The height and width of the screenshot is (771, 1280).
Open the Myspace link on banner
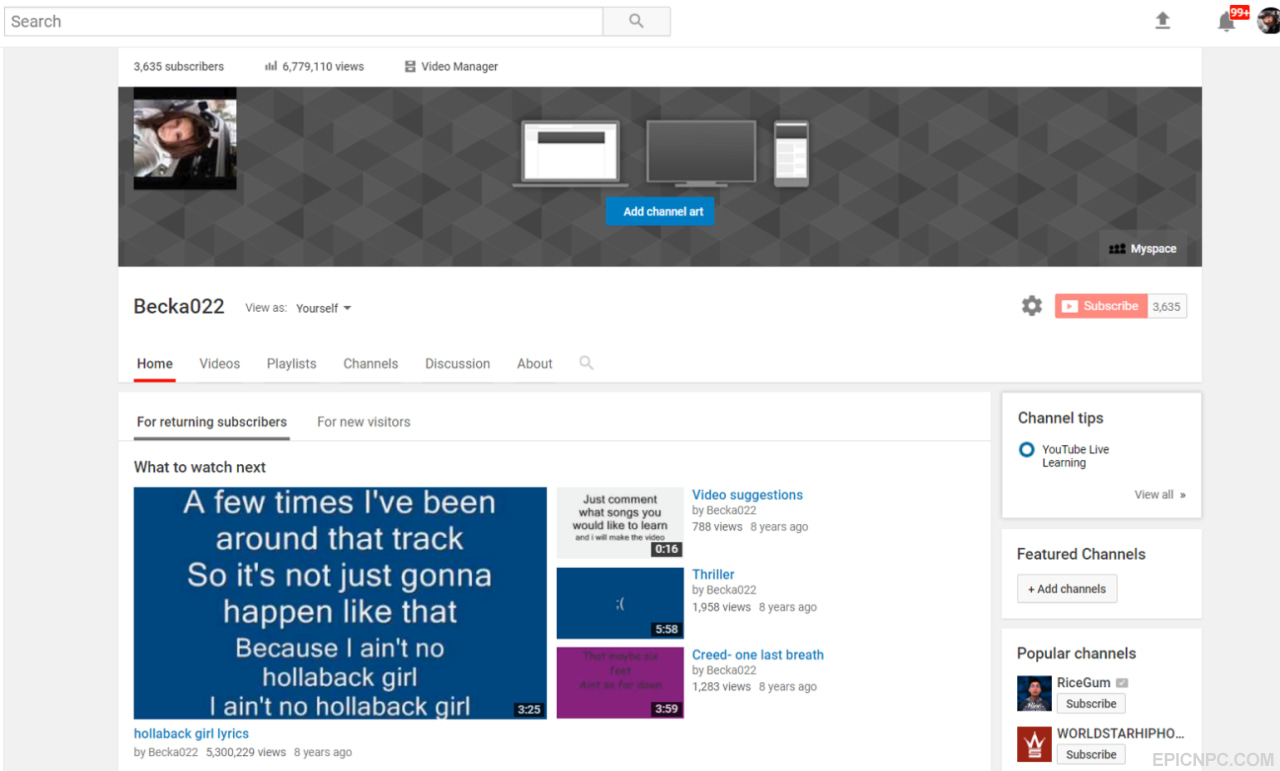point(1143,249)
